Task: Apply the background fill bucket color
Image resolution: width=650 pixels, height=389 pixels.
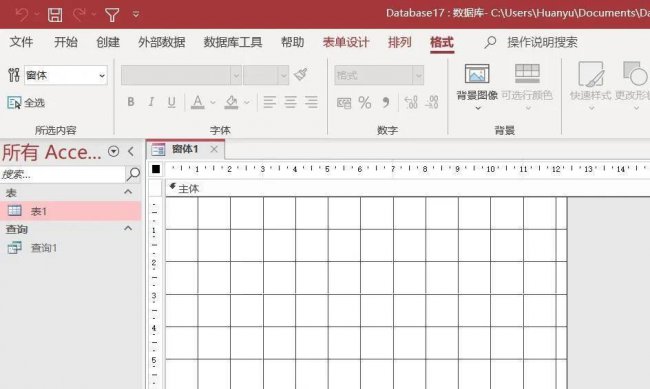Action: (231, 102)
